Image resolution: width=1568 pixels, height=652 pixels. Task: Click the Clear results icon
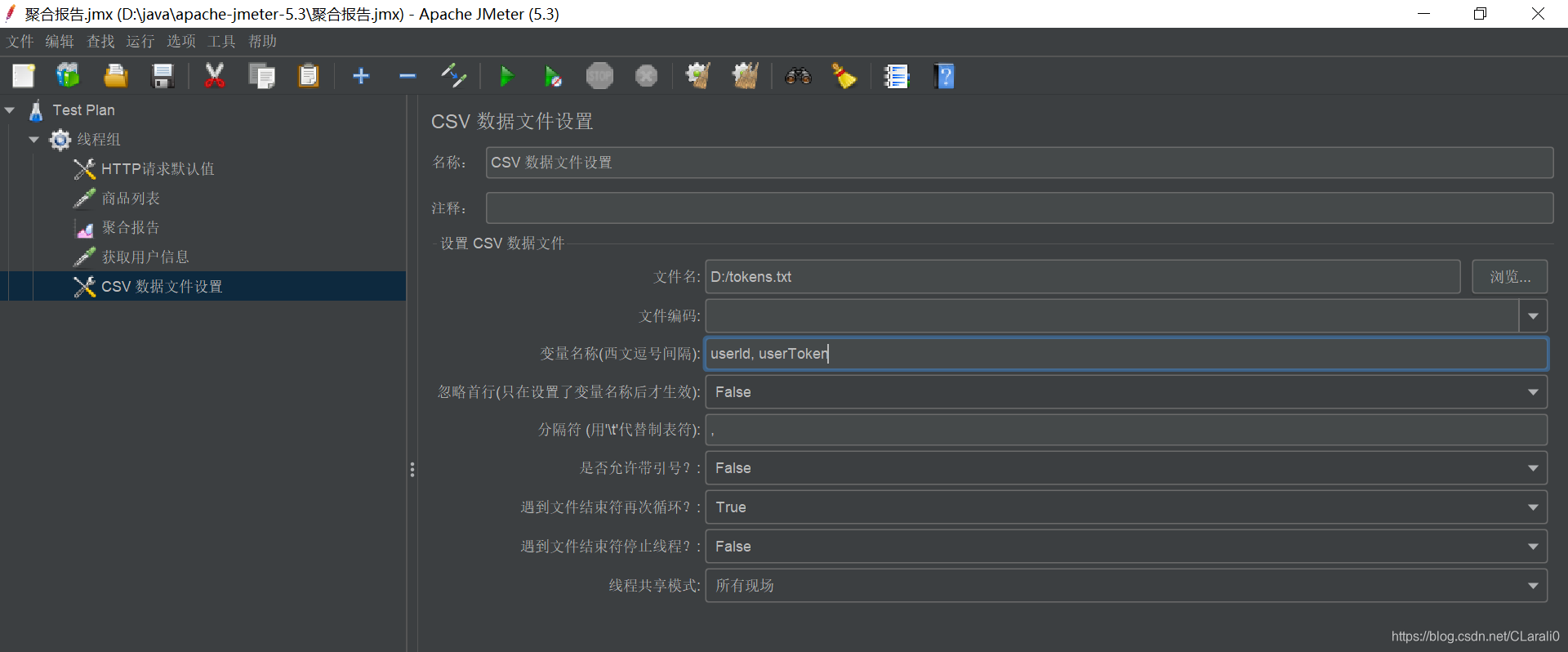point(698,76)
